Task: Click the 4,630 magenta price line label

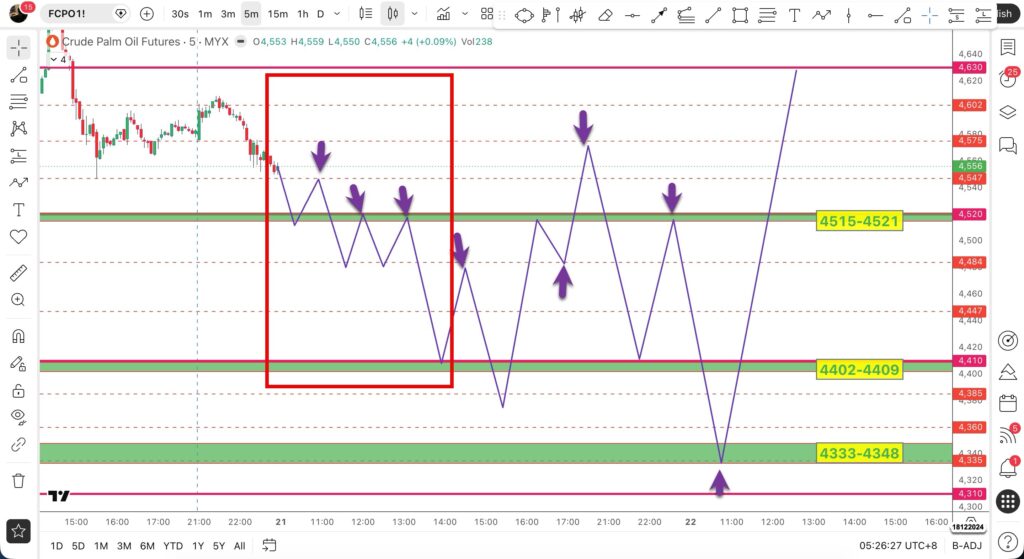Action: click(970, 67)
